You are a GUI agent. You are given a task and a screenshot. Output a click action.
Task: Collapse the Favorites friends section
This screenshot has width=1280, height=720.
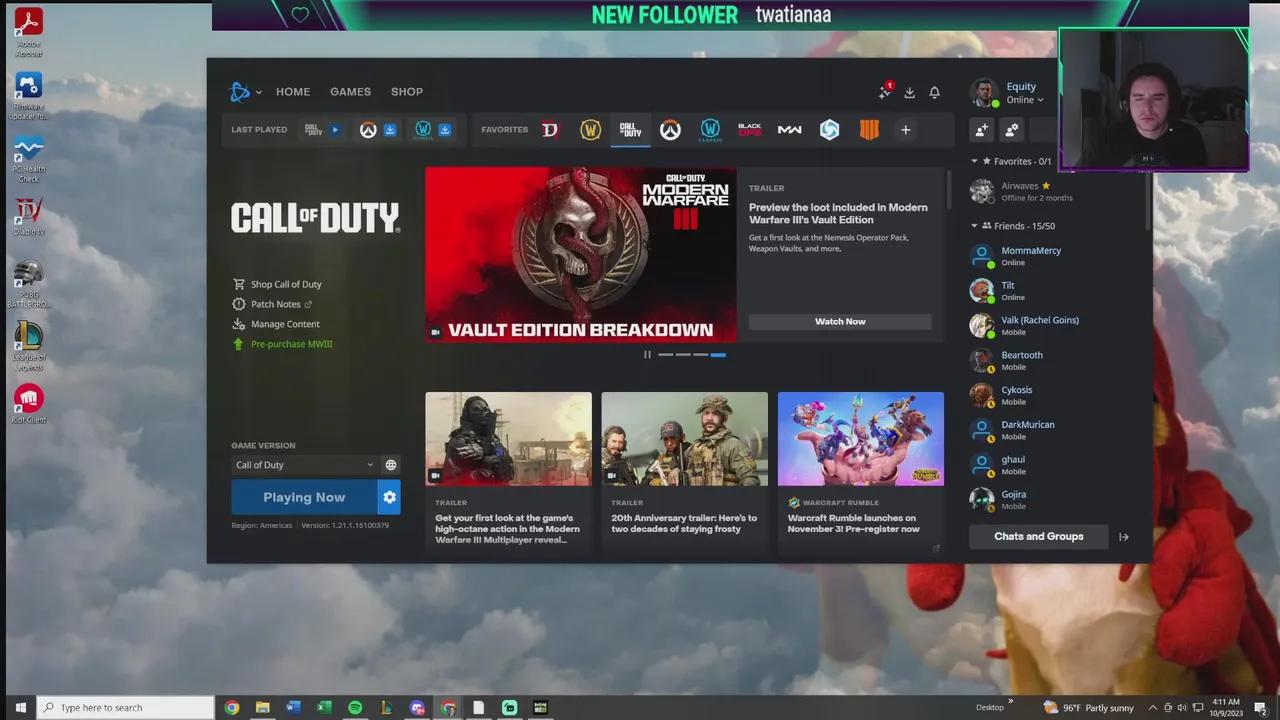click(x=975, y=161)
